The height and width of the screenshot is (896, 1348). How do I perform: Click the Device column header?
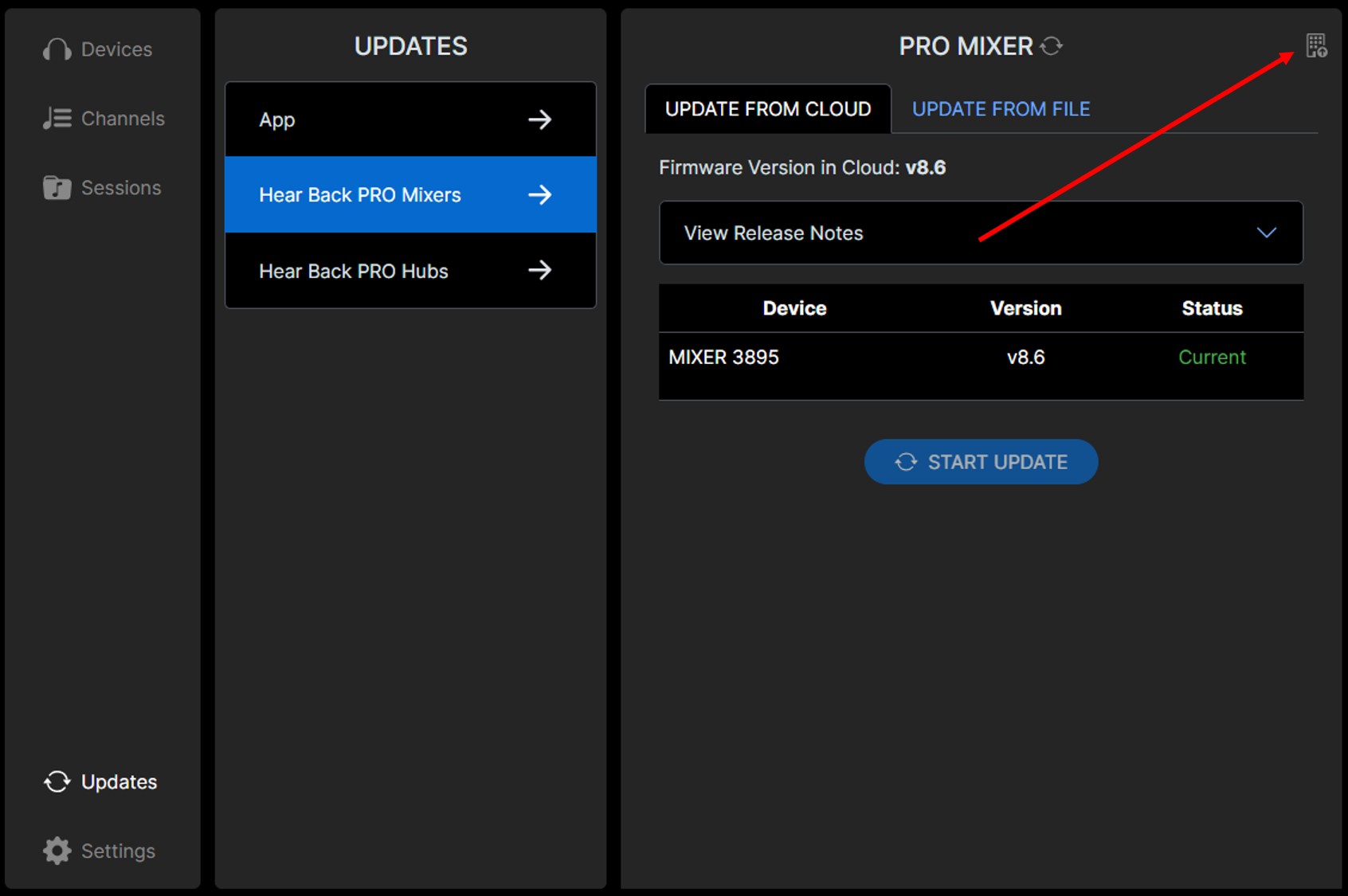pyautogui.click(x=794, y=308)
